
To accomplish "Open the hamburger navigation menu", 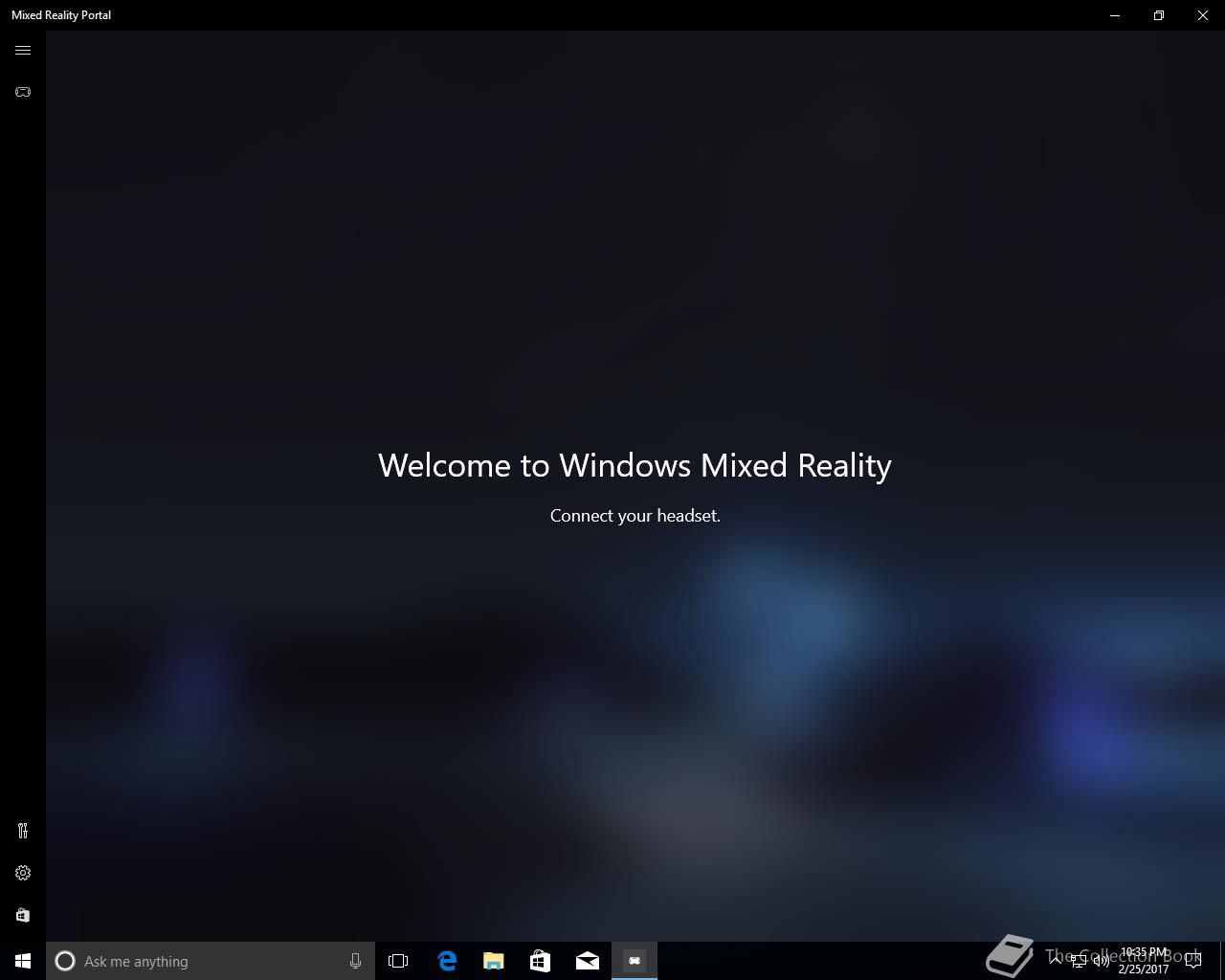I will [x=23, y=51].
